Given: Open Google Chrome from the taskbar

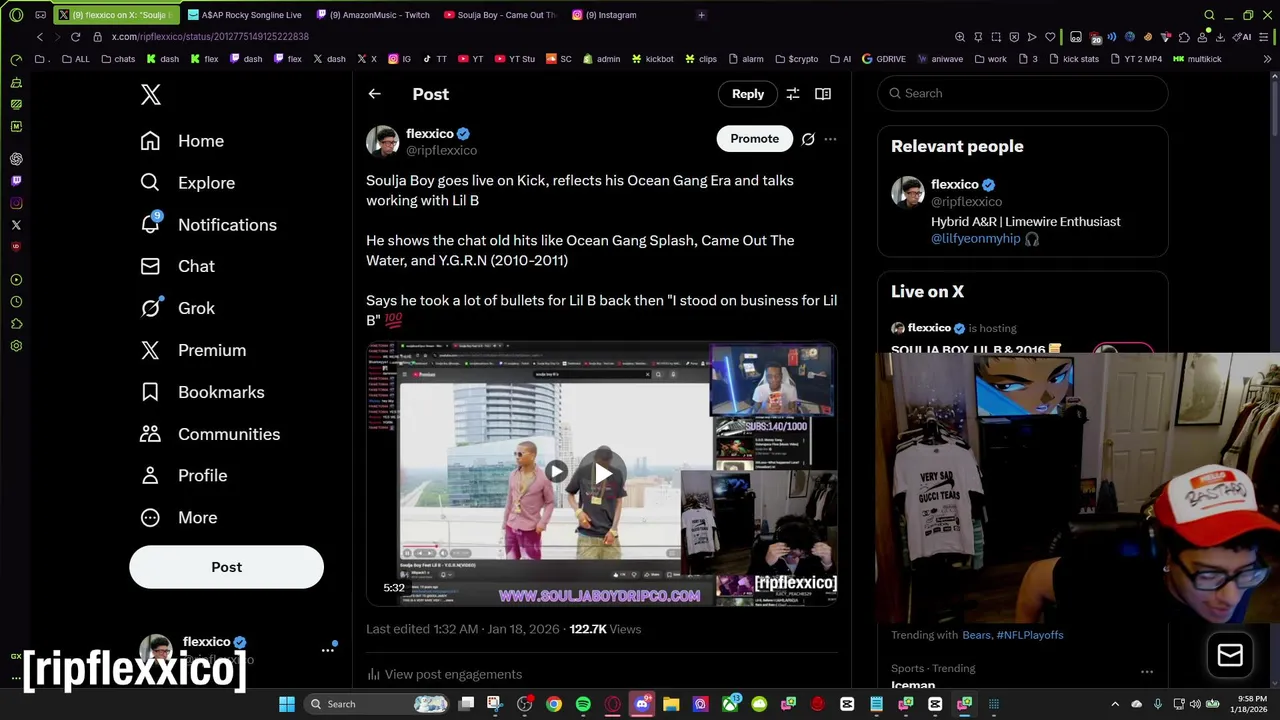Looking at the screenshot, I should click(x=553, y=704).
